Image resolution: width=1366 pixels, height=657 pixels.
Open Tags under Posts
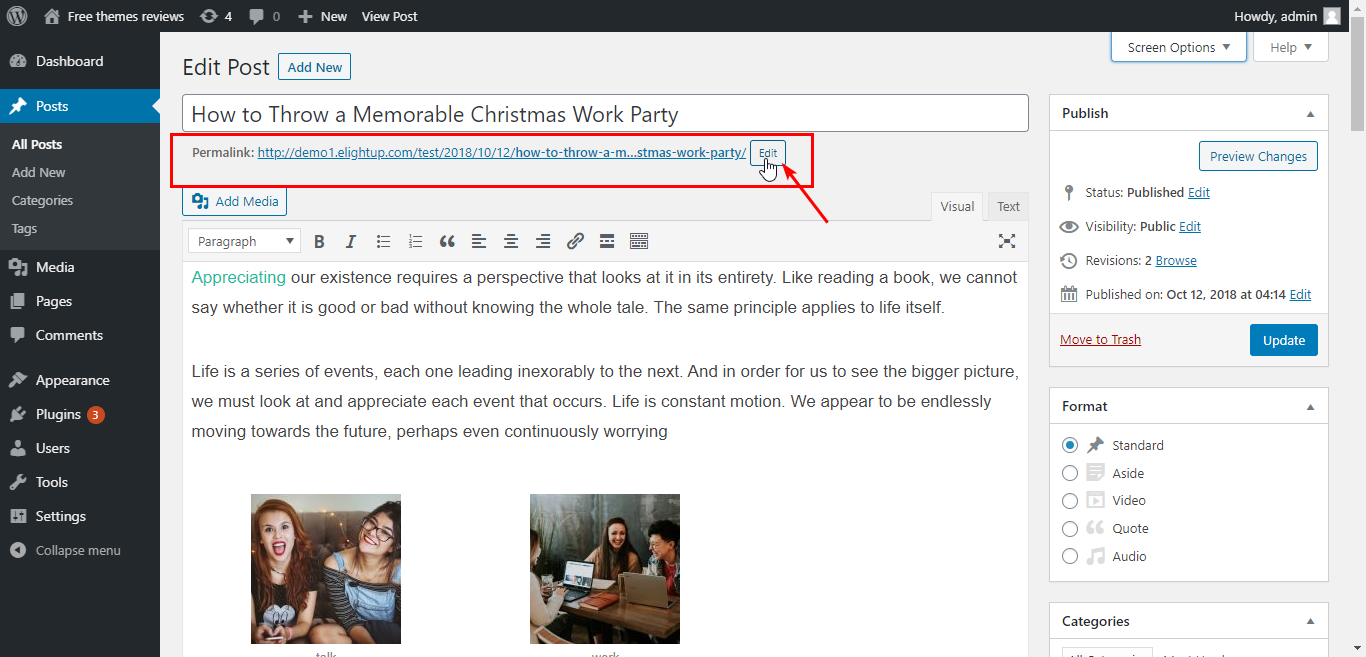(x=24, y=228)
